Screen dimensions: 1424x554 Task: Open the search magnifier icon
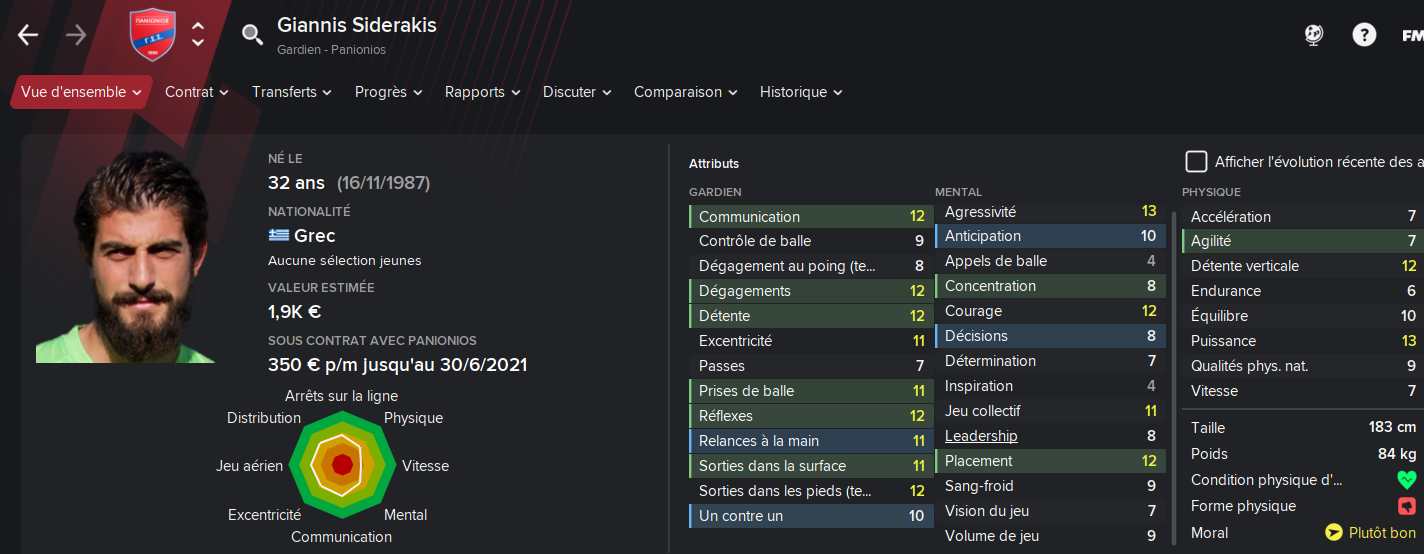[x=252, y=35]
